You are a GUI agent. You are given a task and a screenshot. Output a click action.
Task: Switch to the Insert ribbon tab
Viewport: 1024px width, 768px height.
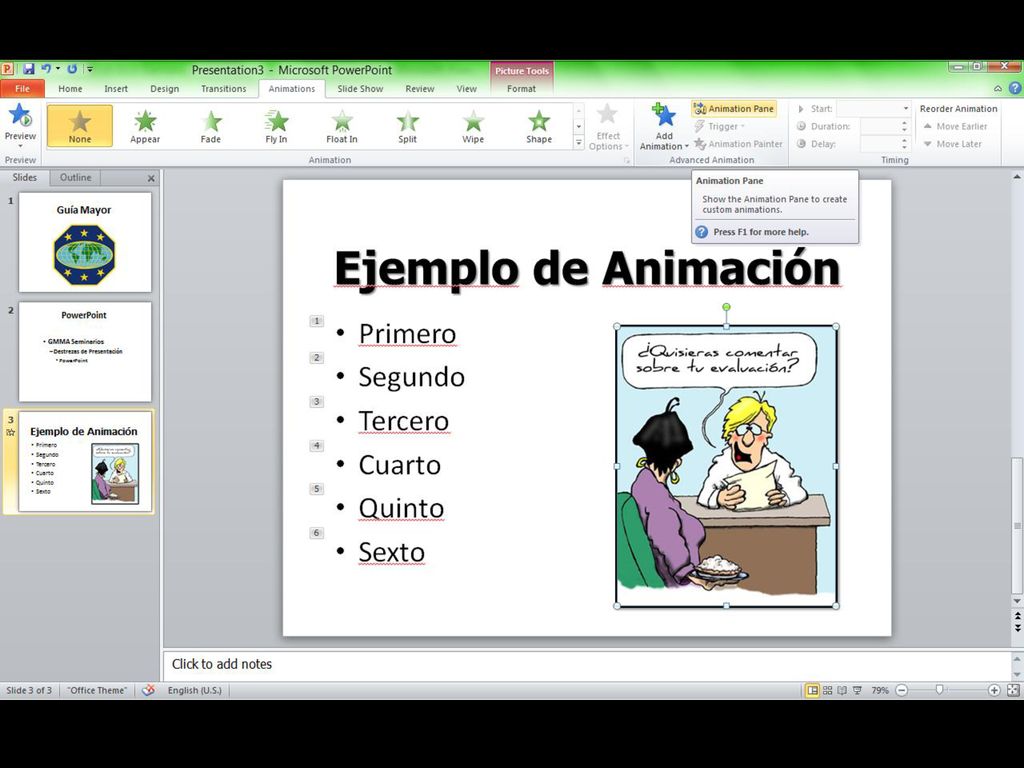[116, 89]
